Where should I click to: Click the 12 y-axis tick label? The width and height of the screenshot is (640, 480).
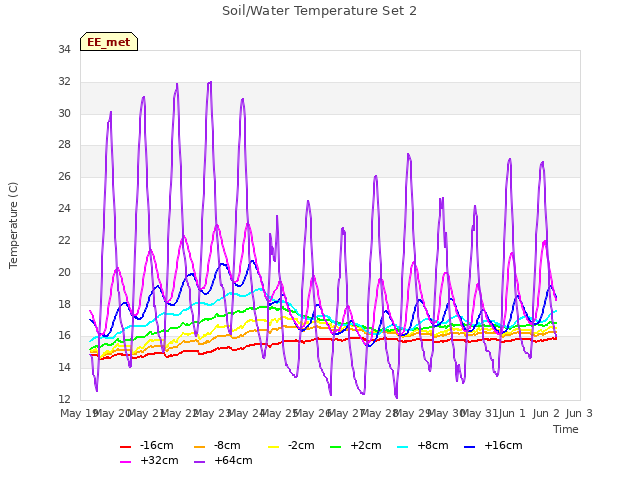click(x=64, y=399)
